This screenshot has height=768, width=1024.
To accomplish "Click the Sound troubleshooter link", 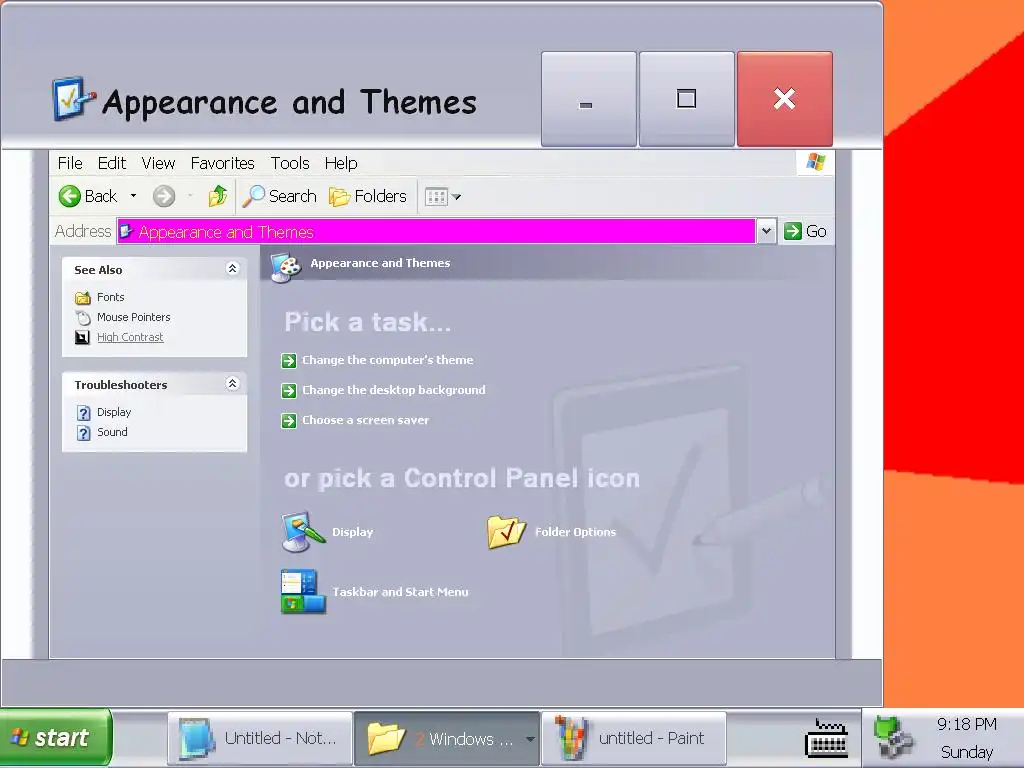I will (112, 432).
